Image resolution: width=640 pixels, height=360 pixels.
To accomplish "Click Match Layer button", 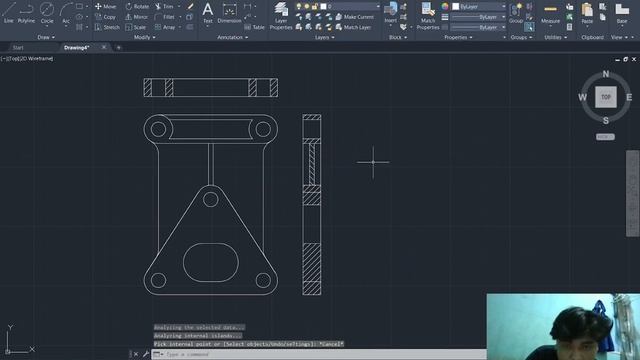I will coord(353,27).
